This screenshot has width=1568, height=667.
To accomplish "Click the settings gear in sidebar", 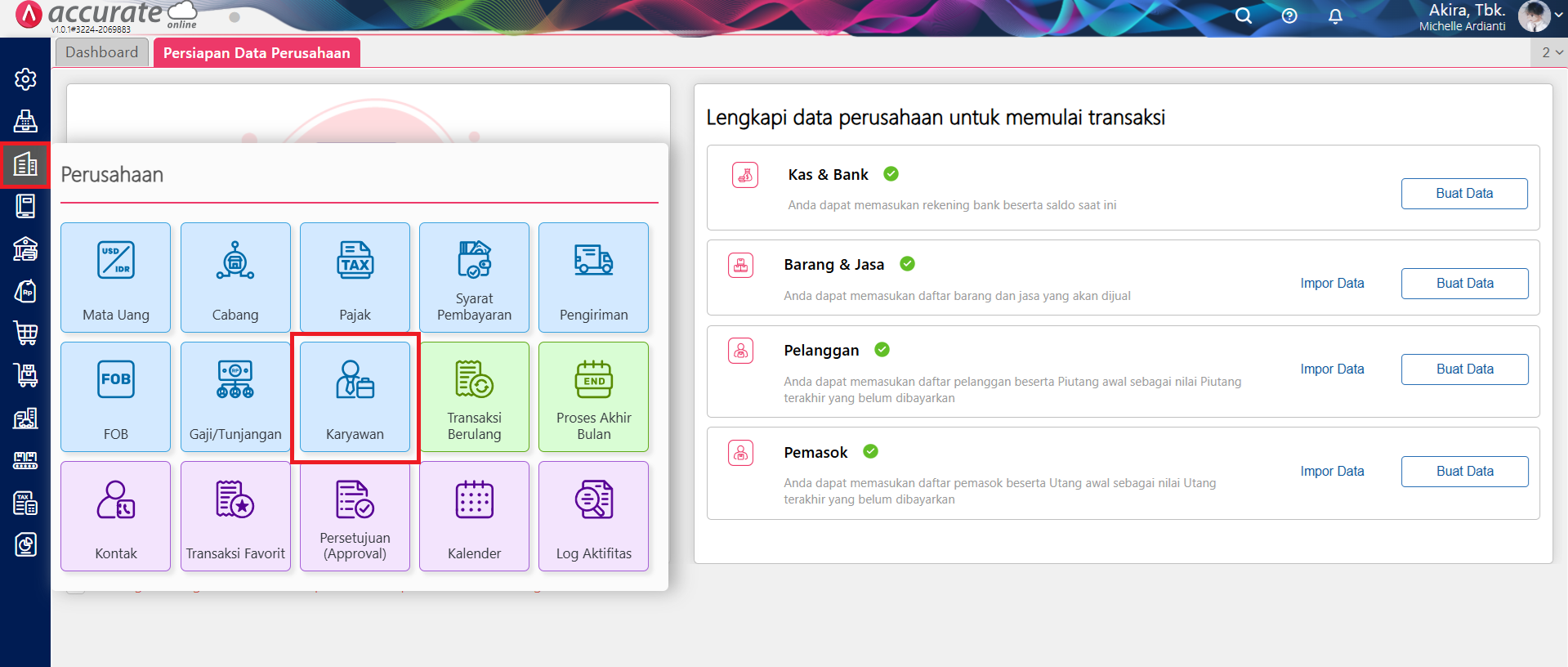I will point(25,79).
